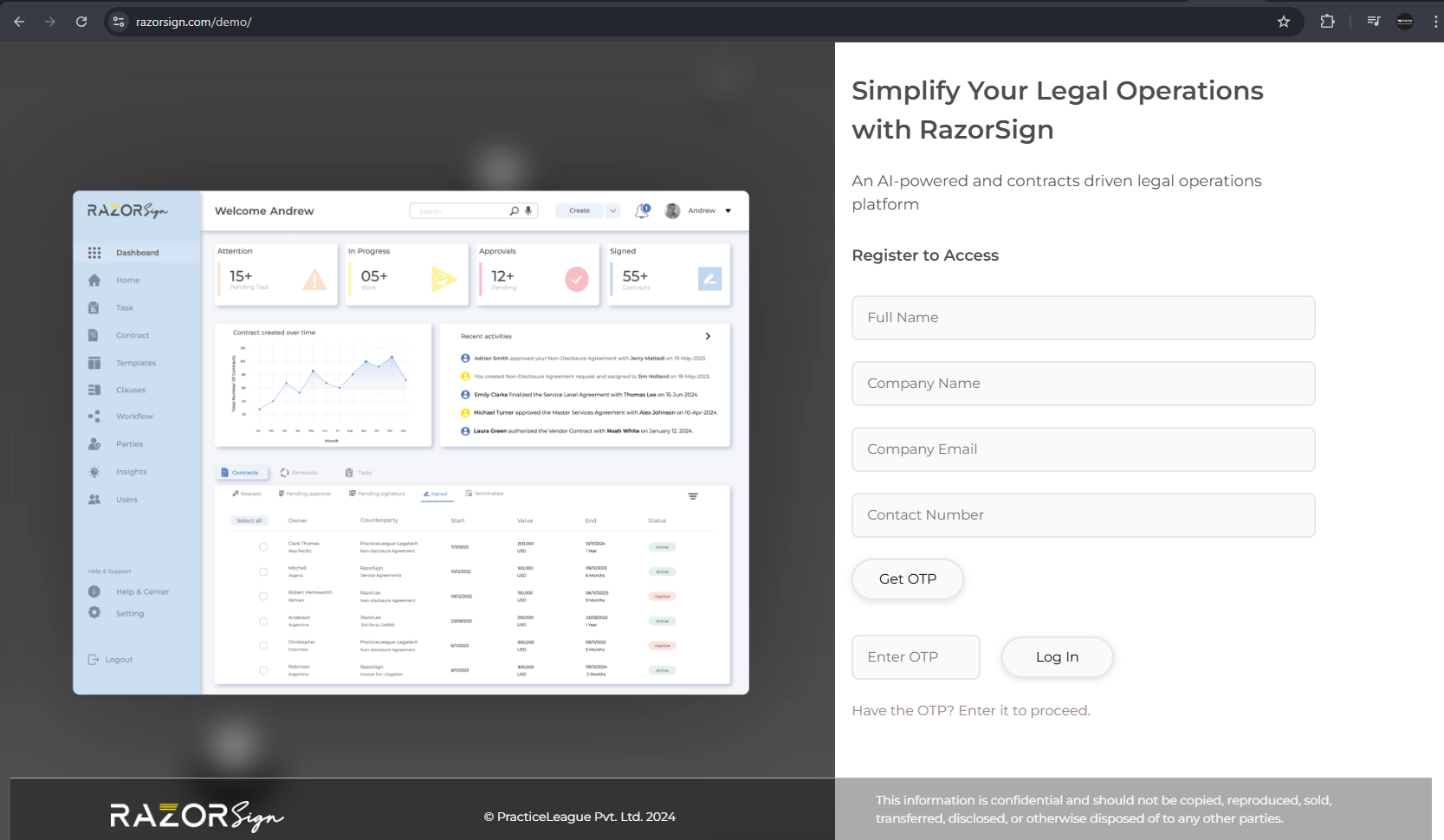Select the Mitchell row radio button

(263, 572)
